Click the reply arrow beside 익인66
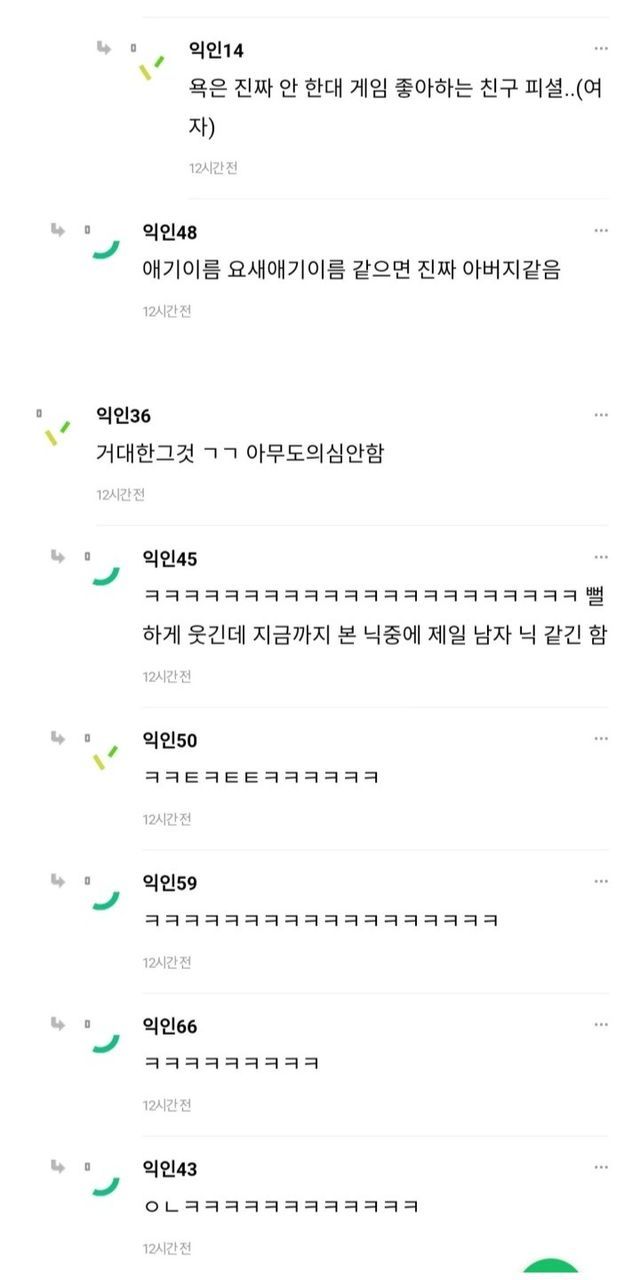Viewport: 640px width, 1280px height. 58,1024
